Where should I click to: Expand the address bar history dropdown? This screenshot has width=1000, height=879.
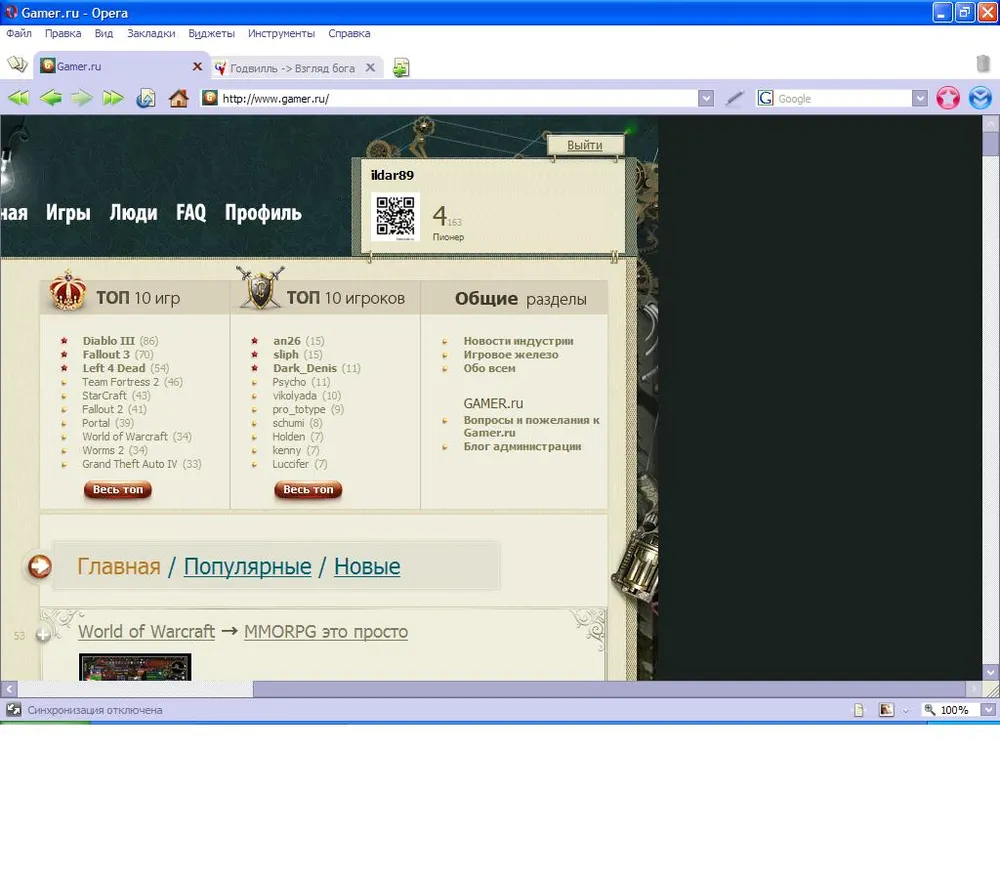coord(705,98)
